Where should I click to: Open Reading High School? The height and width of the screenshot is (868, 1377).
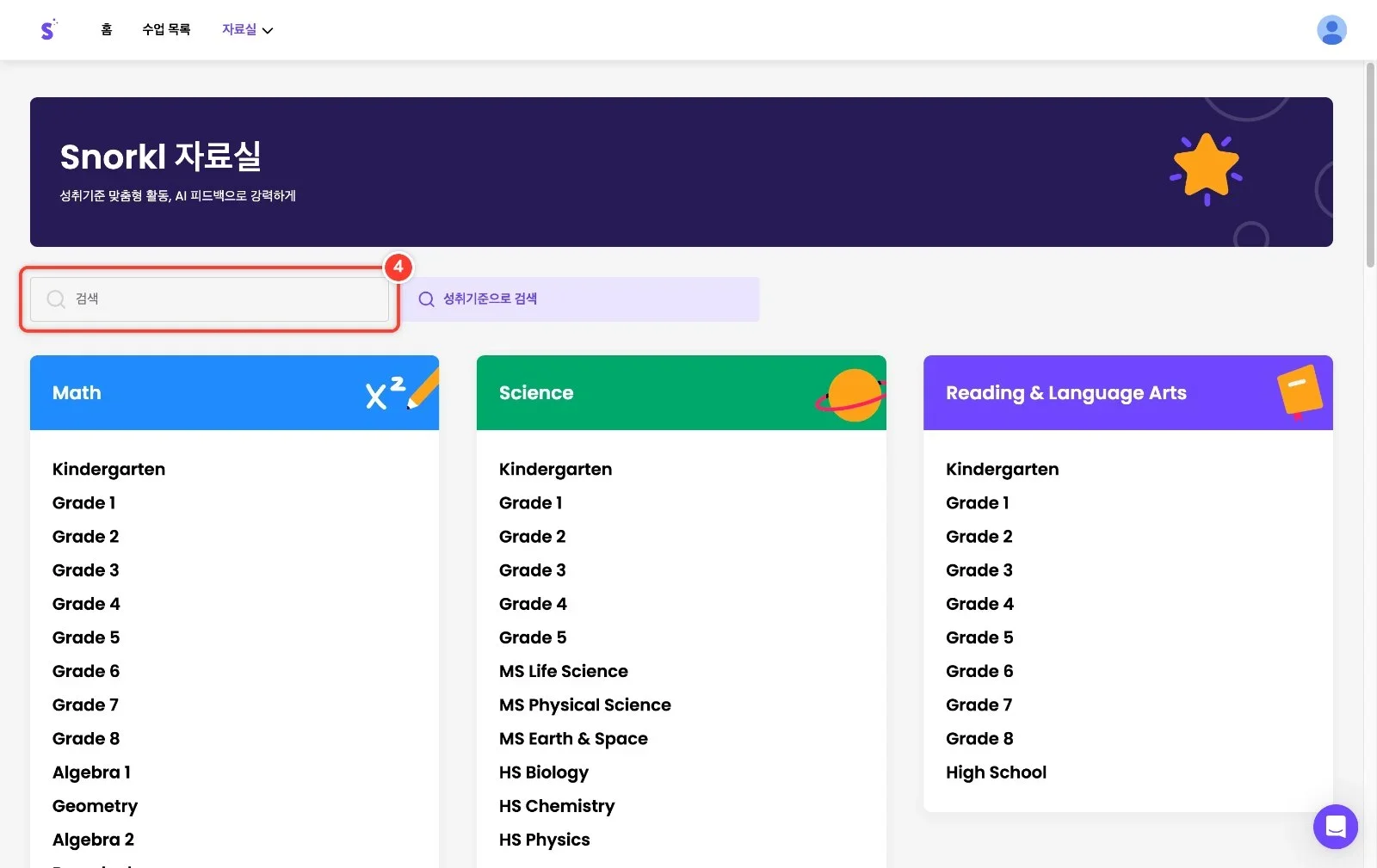tap(996, 773)
